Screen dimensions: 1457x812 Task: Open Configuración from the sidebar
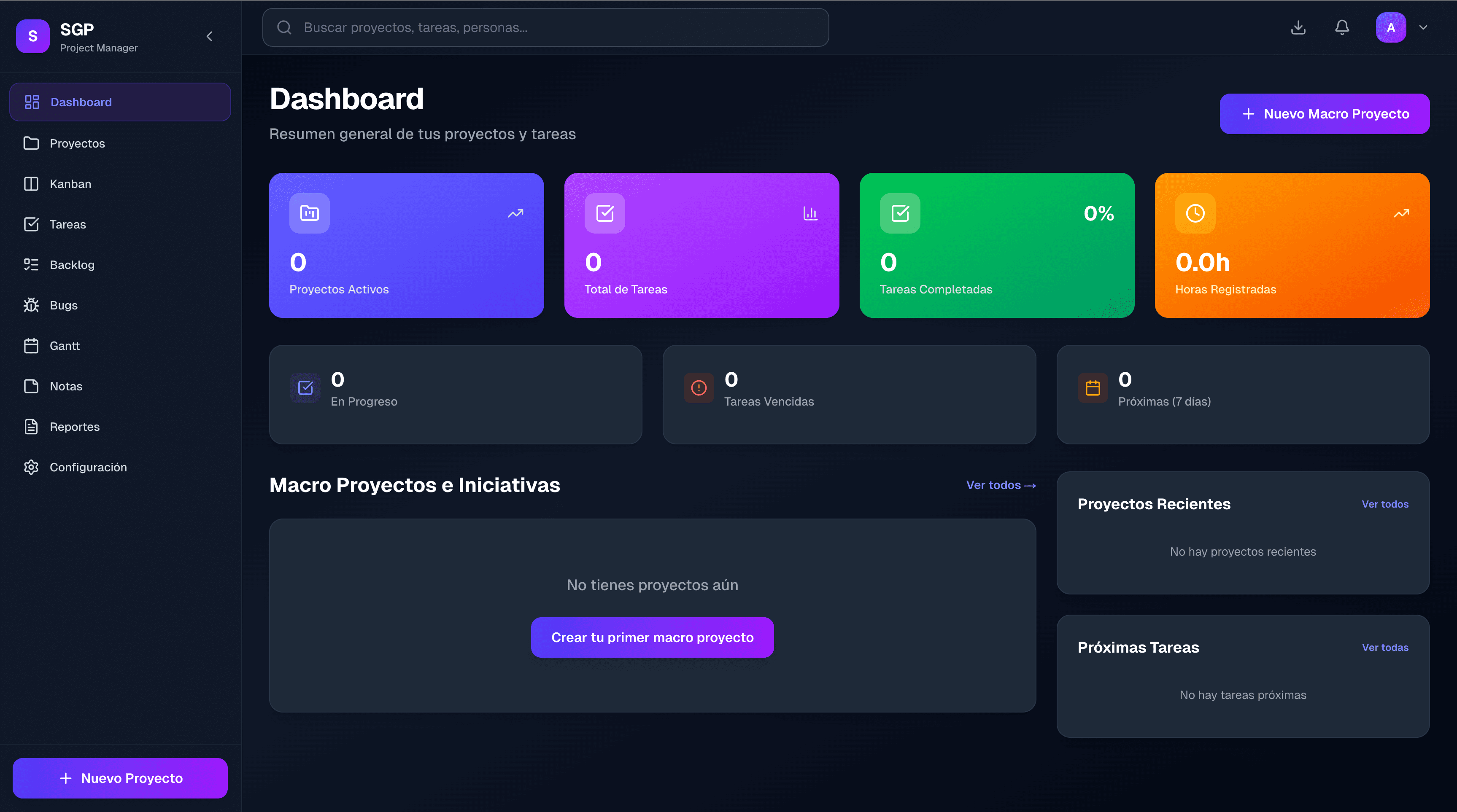point(88,467)
